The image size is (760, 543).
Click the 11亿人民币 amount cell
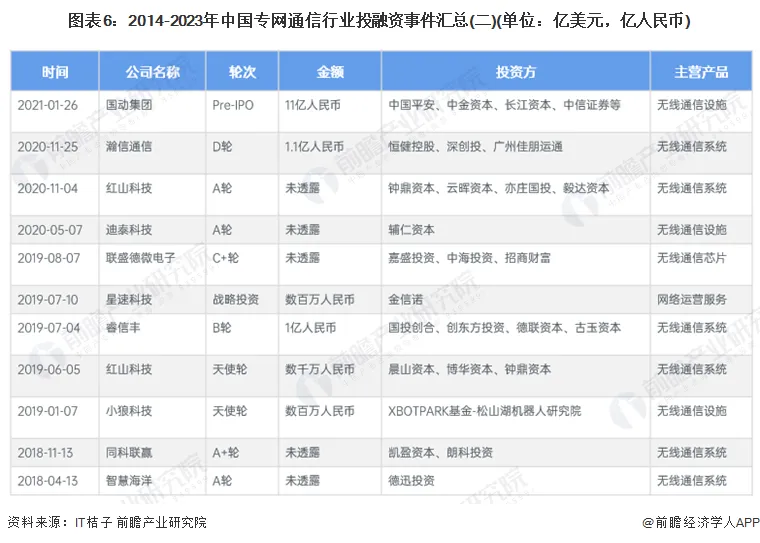313,105
